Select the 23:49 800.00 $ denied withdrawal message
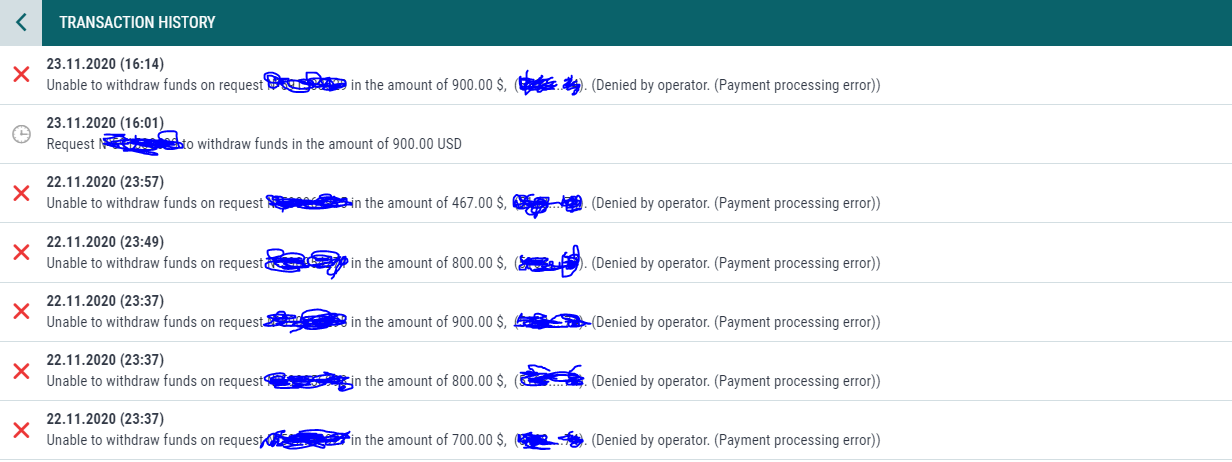Screen dimensions: 1232x462 464,263
